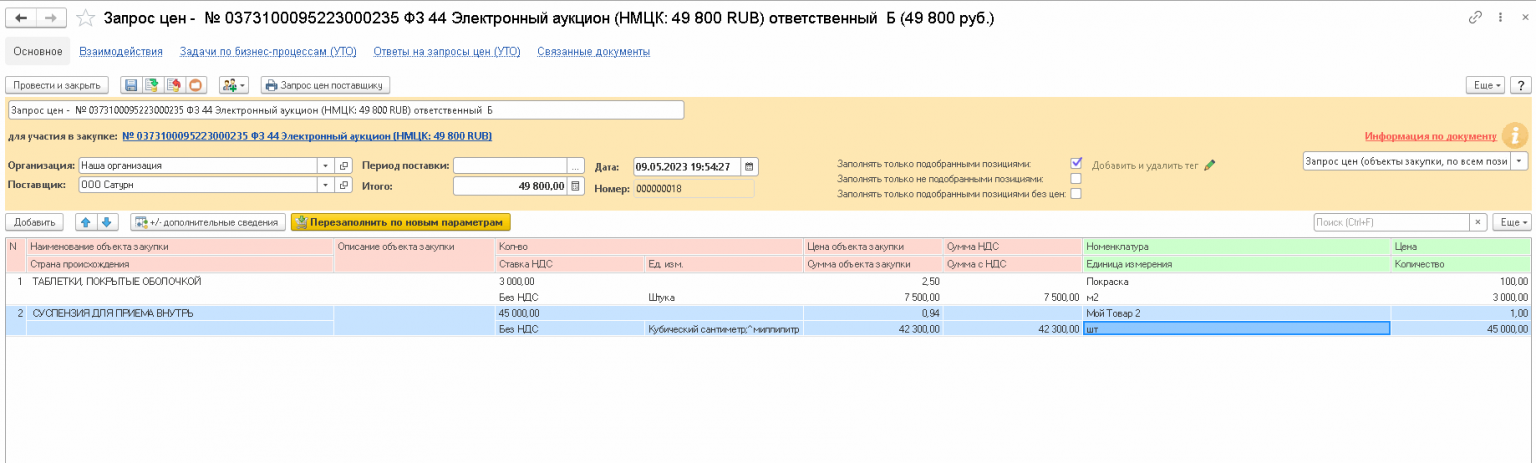Enable 'Заполнять только не подобранными позициями'
The height and width of the screenshot is (463, 1536).
1076,178
